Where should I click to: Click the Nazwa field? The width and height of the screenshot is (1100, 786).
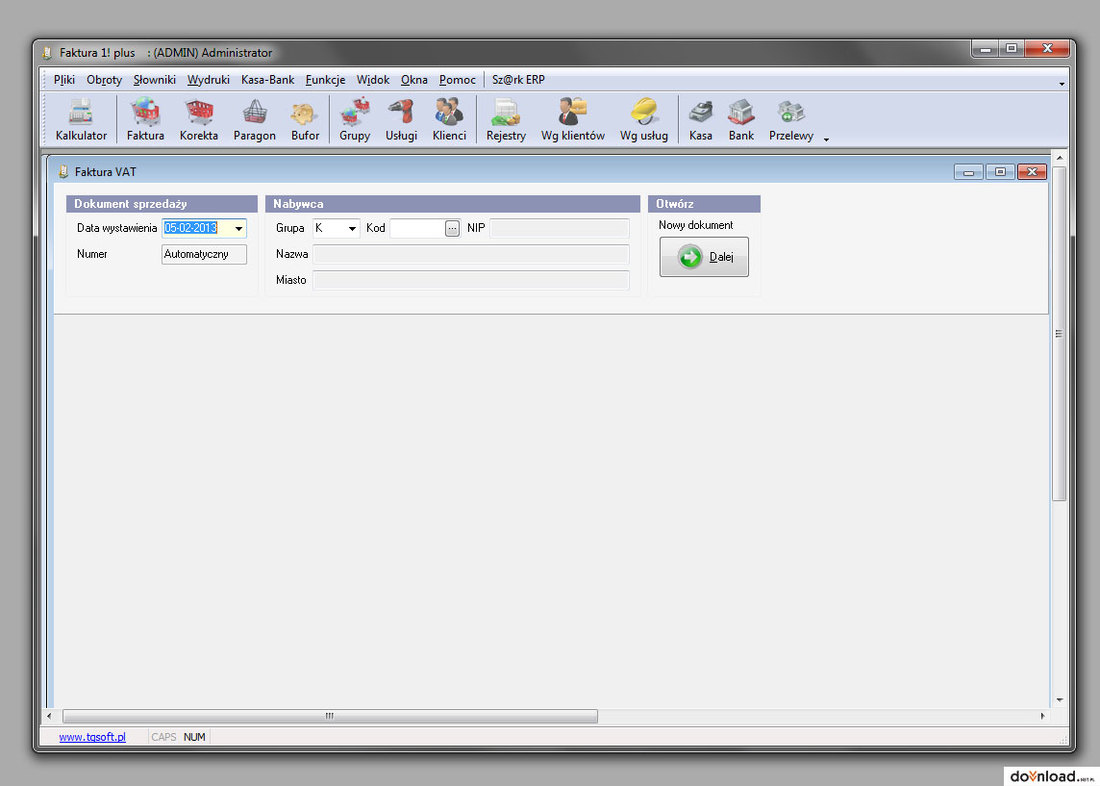[471, 254]
